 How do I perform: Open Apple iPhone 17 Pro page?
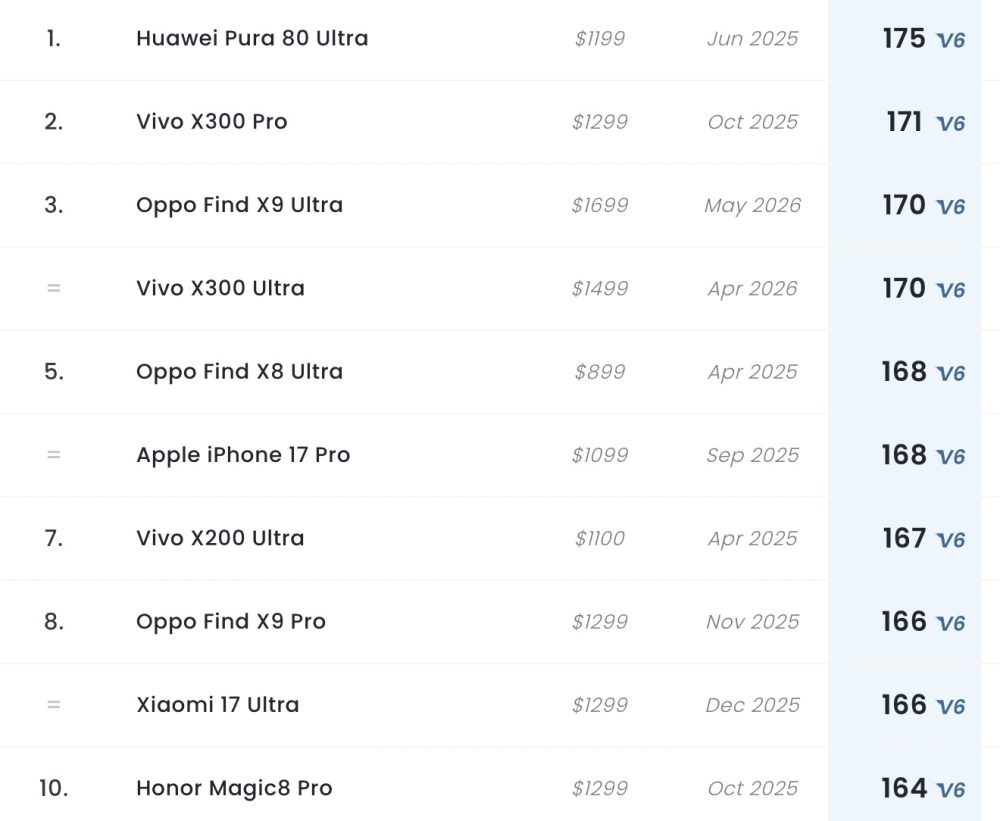243,455
